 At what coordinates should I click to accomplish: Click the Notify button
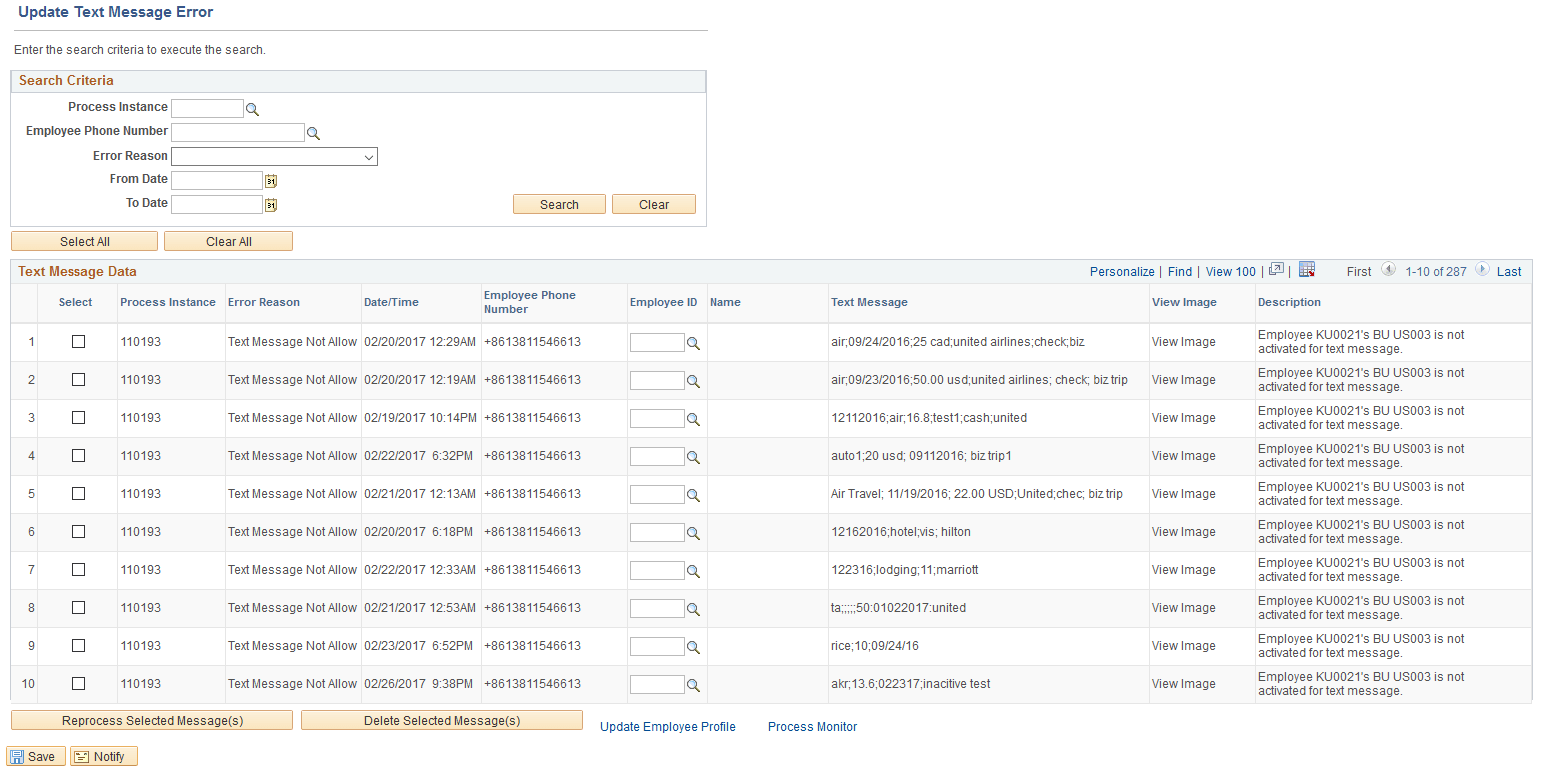pyautogui.click(x=103, y=756)
